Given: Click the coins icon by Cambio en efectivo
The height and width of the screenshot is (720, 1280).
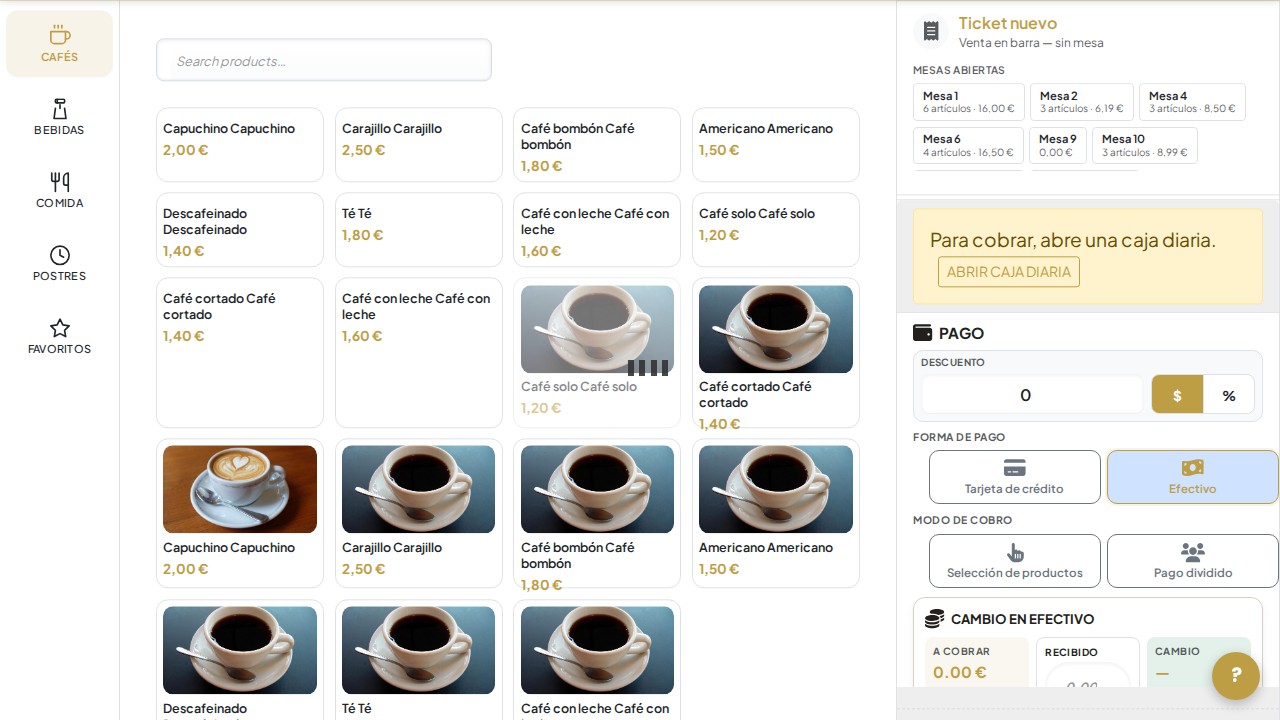Looking at the screenshot, I should (935, 619).
